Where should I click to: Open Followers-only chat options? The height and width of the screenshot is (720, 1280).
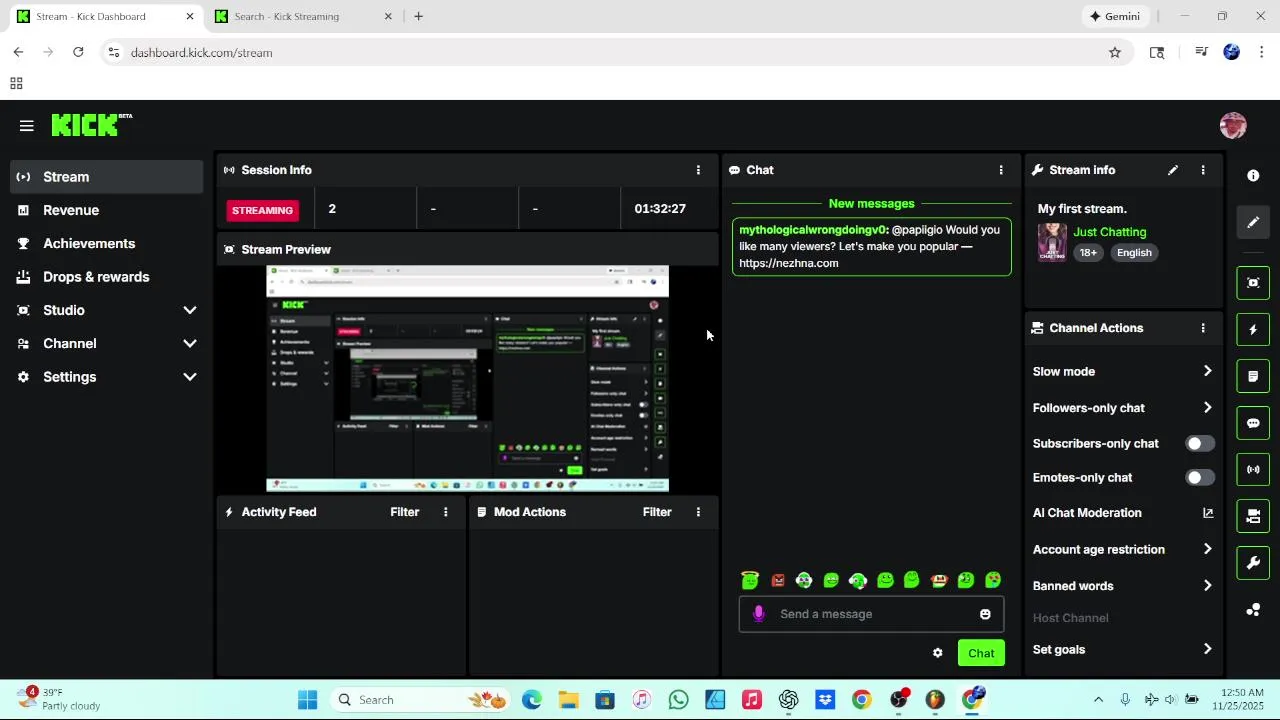point(1122,408)
